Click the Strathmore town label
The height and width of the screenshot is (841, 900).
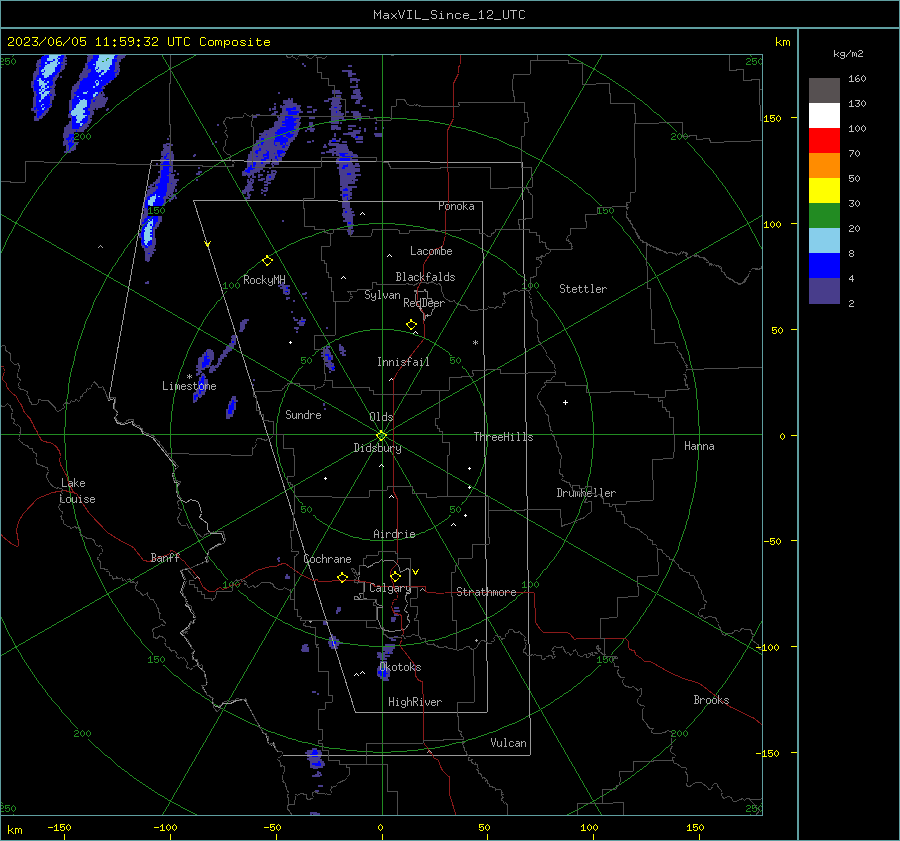[486, 592]
